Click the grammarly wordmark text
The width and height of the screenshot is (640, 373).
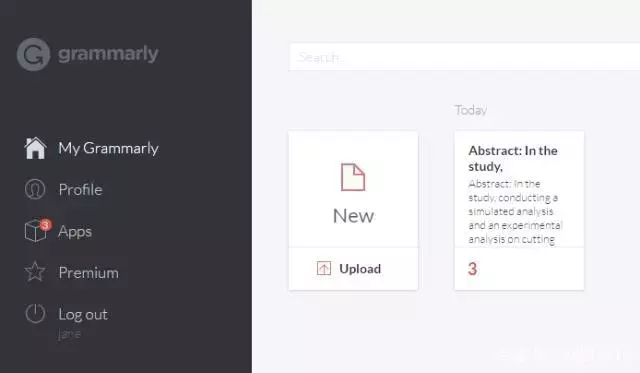pyautogui.click(x=108, y=54)
